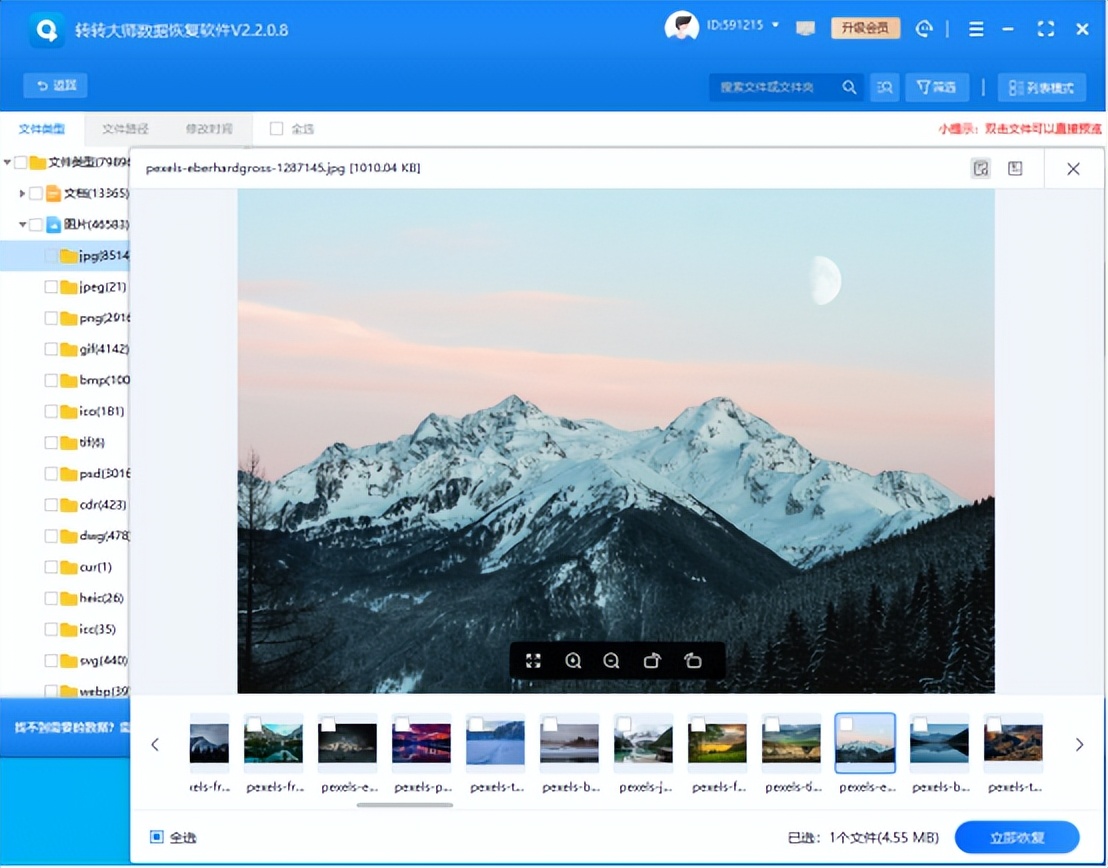
Task: Check the 文档(13365) checkbox
Action: tap(36, 193)
